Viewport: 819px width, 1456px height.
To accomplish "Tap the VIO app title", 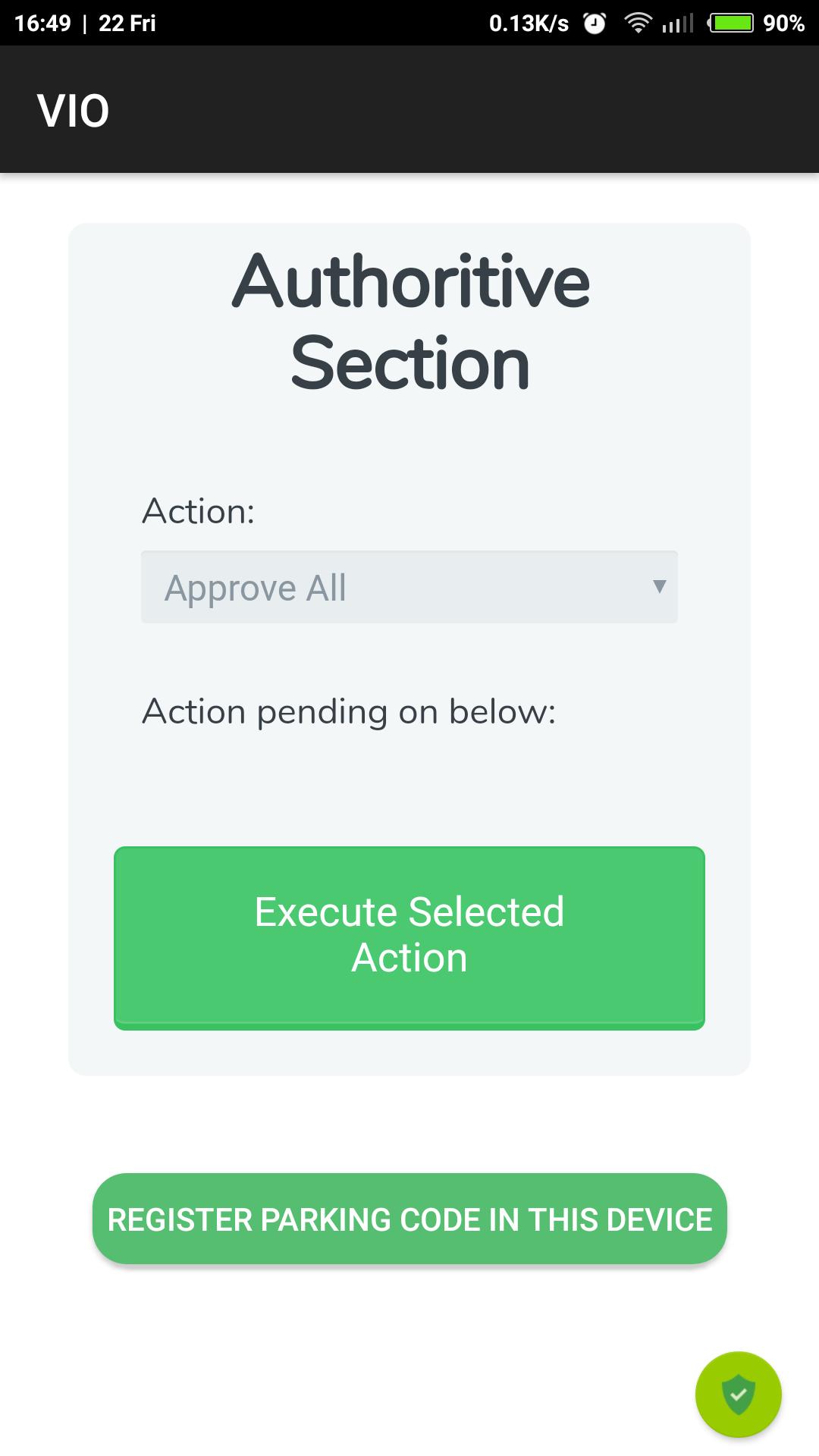I will (x=74, y=111).
